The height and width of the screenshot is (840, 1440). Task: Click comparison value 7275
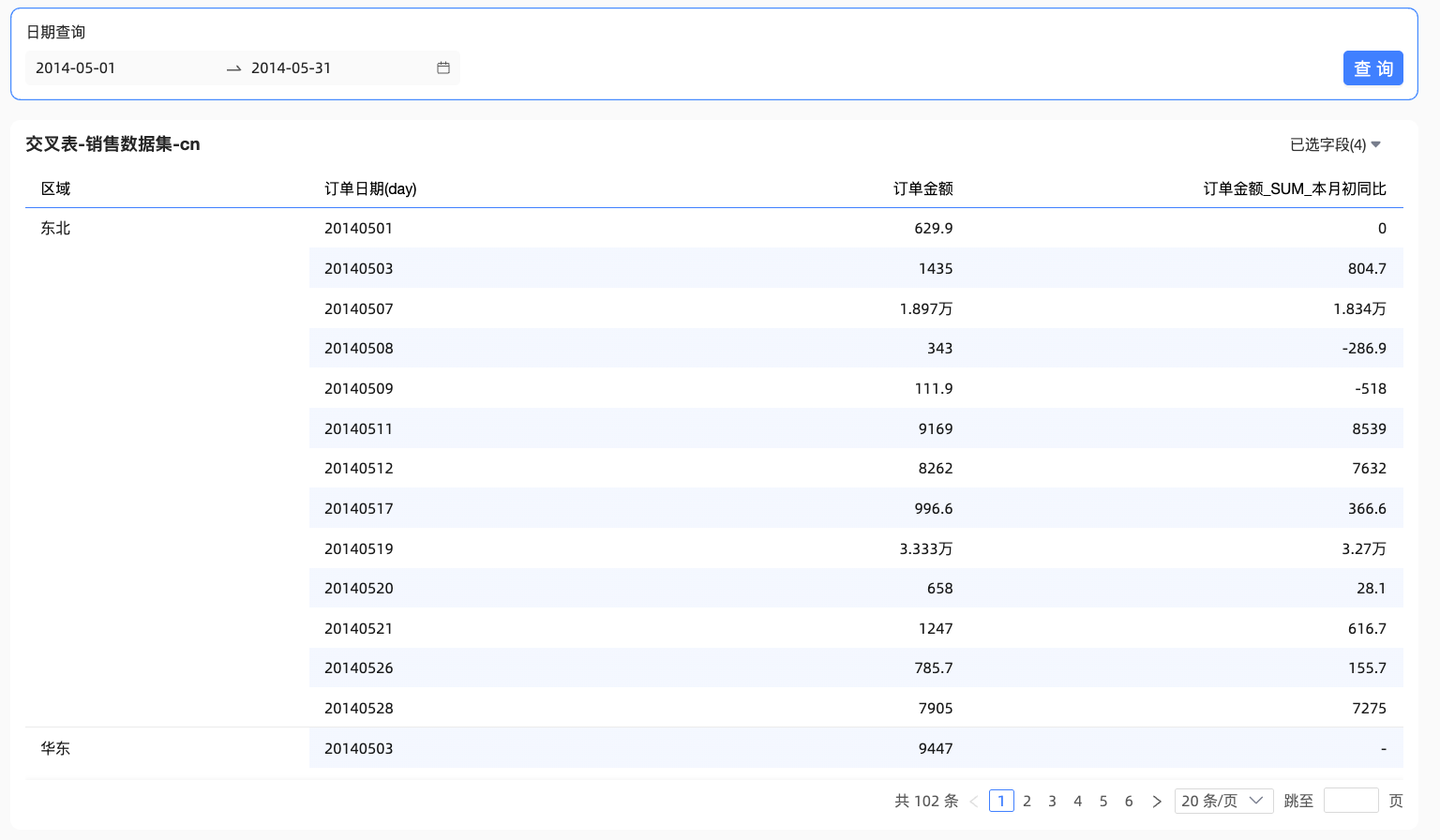1369,708
